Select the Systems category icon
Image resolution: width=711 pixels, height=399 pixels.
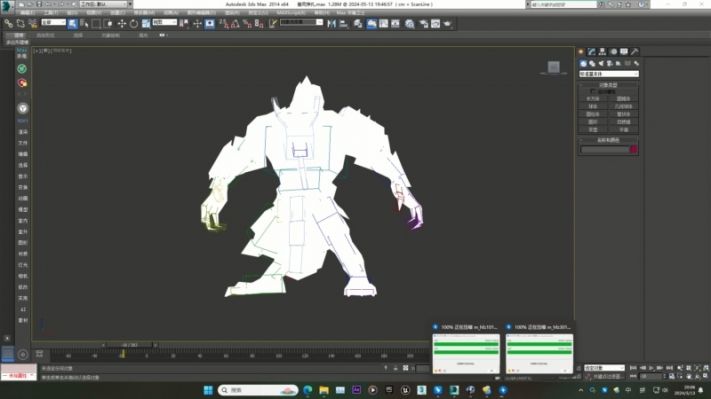(636, 63)
